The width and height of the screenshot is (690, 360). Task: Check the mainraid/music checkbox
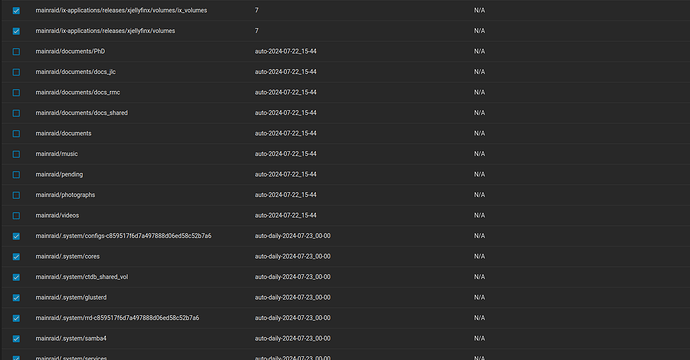(16, 154)
